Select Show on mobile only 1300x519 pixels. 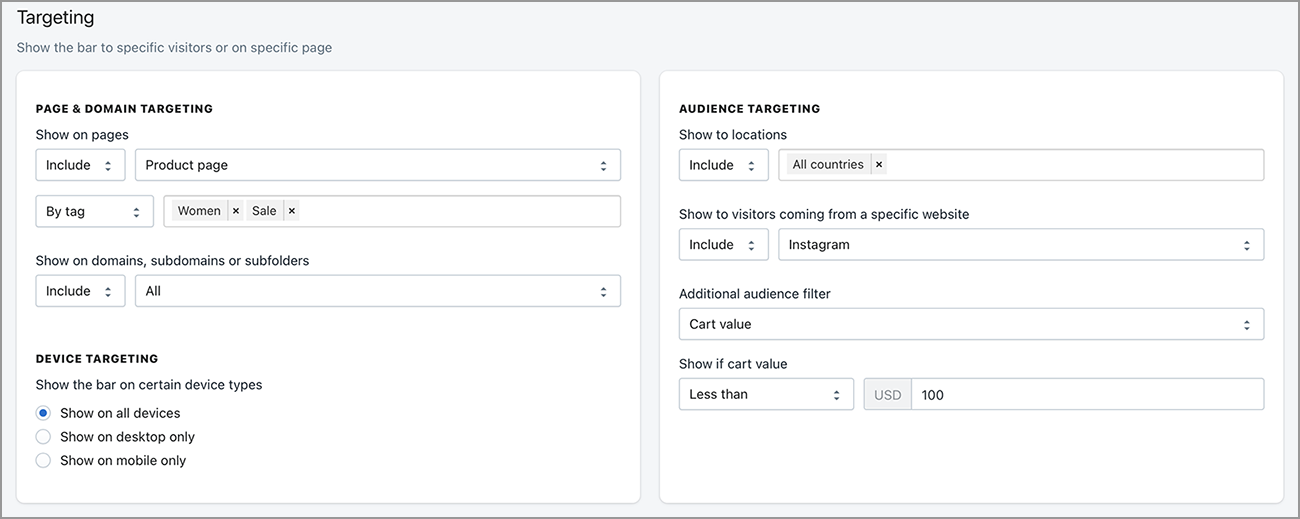click(x=43, y=461)
